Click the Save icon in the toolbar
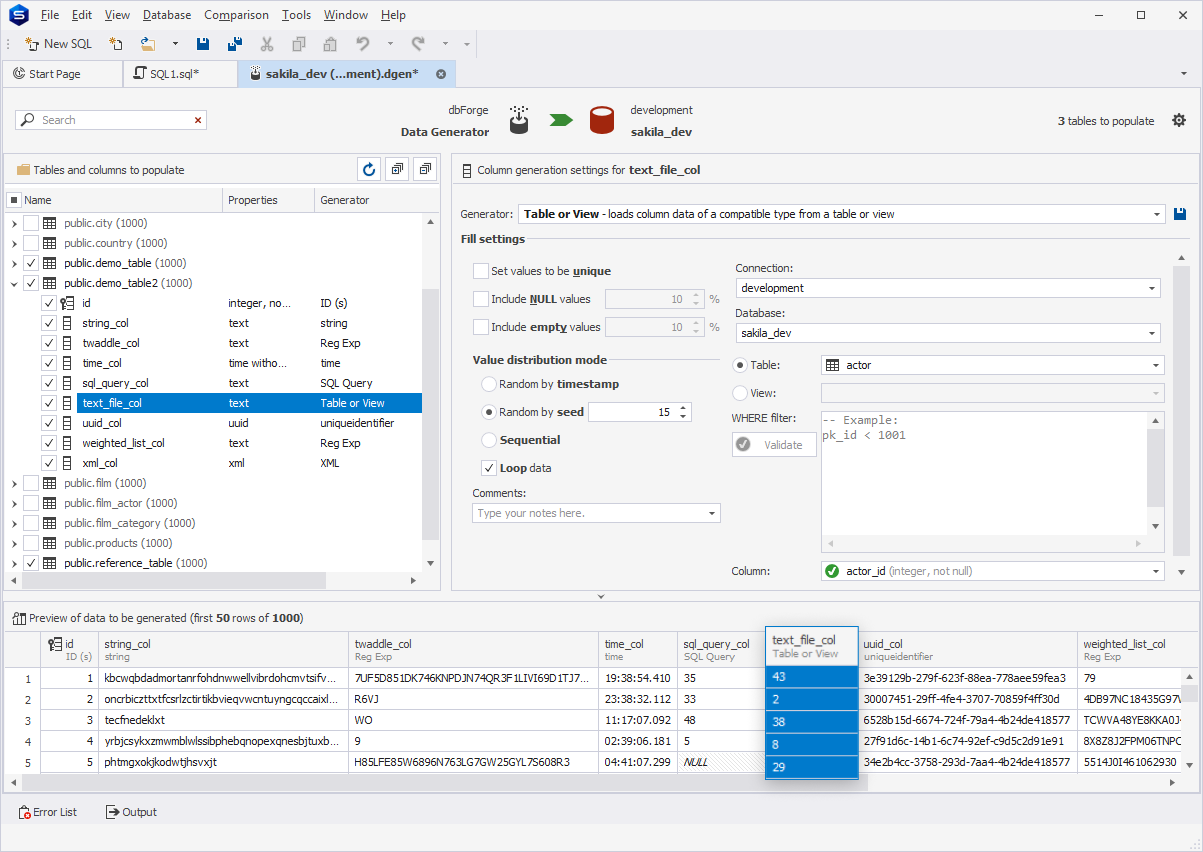The height and width of the screenshot is (852, 1203). [203, 44]
